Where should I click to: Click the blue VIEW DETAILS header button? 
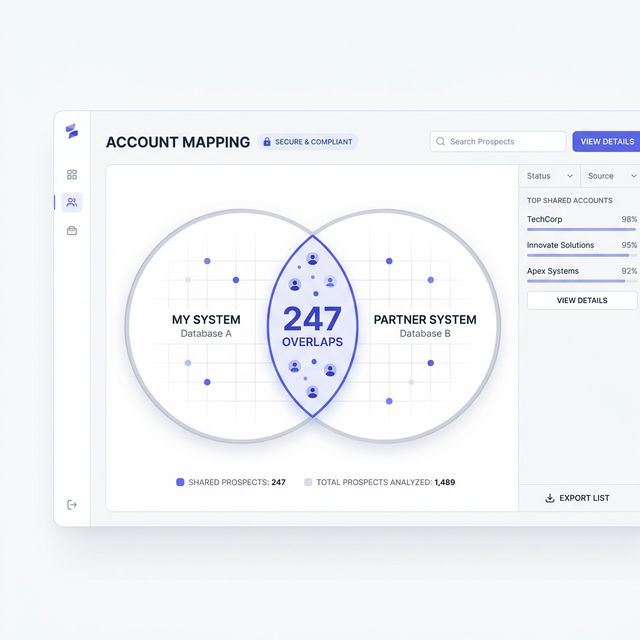point(606,142)
